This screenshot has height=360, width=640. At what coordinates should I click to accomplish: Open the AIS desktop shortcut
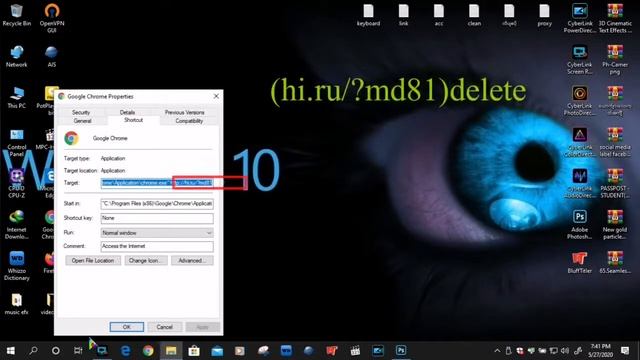point(51,56)
